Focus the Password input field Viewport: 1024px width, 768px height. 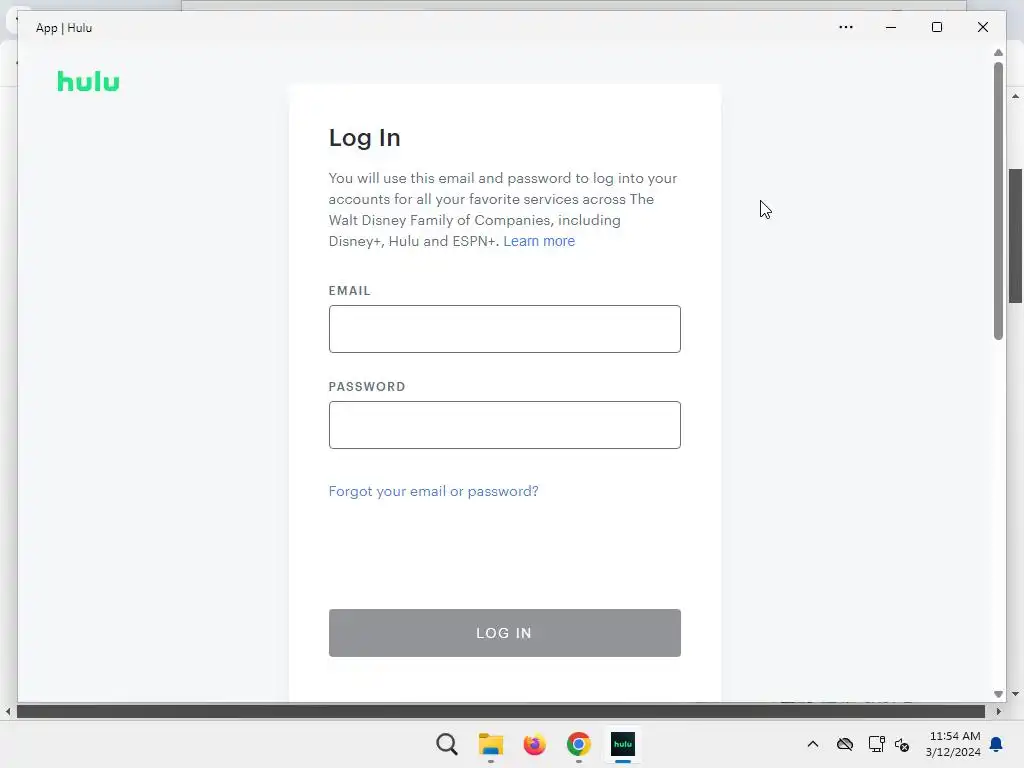(x=504, y=425)
